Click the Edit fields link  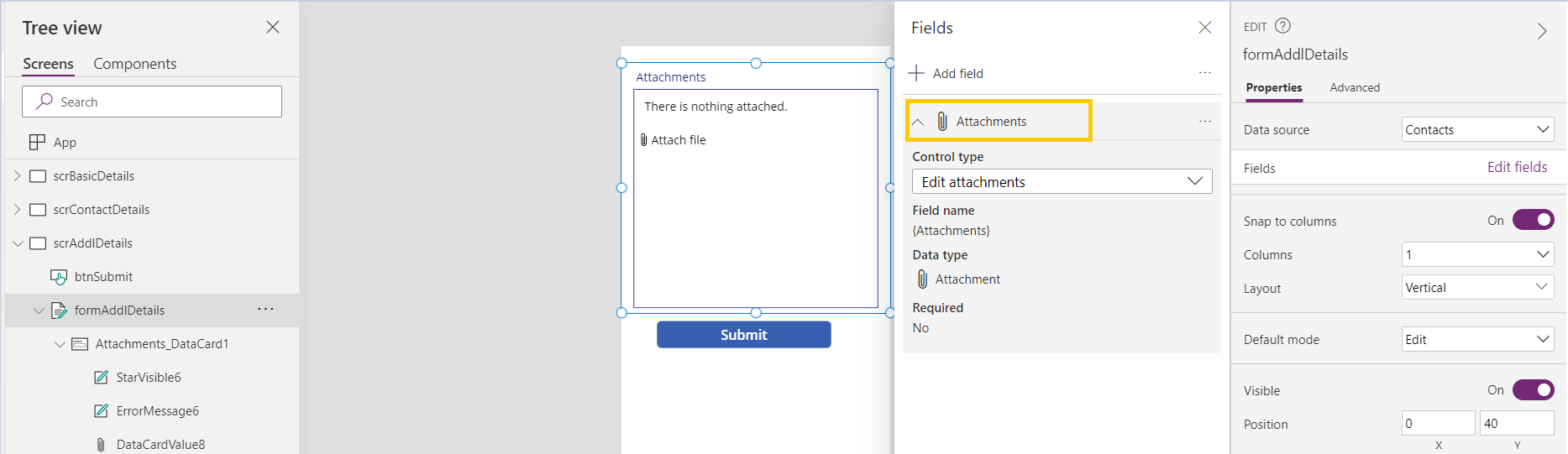point(1517,167)
